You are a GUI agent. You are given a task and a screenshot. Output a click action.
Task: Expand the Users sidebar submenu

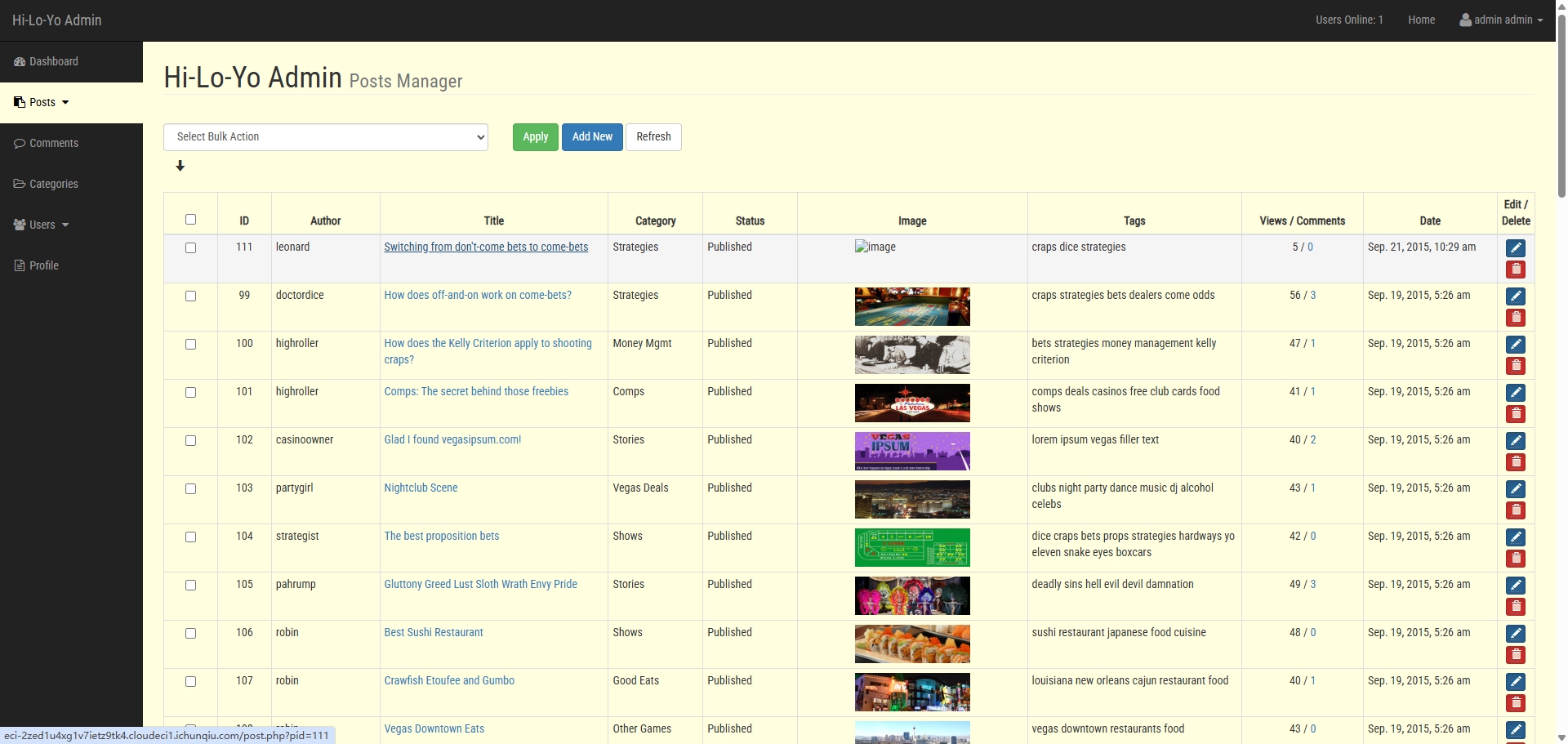click(x=42, y=225)
